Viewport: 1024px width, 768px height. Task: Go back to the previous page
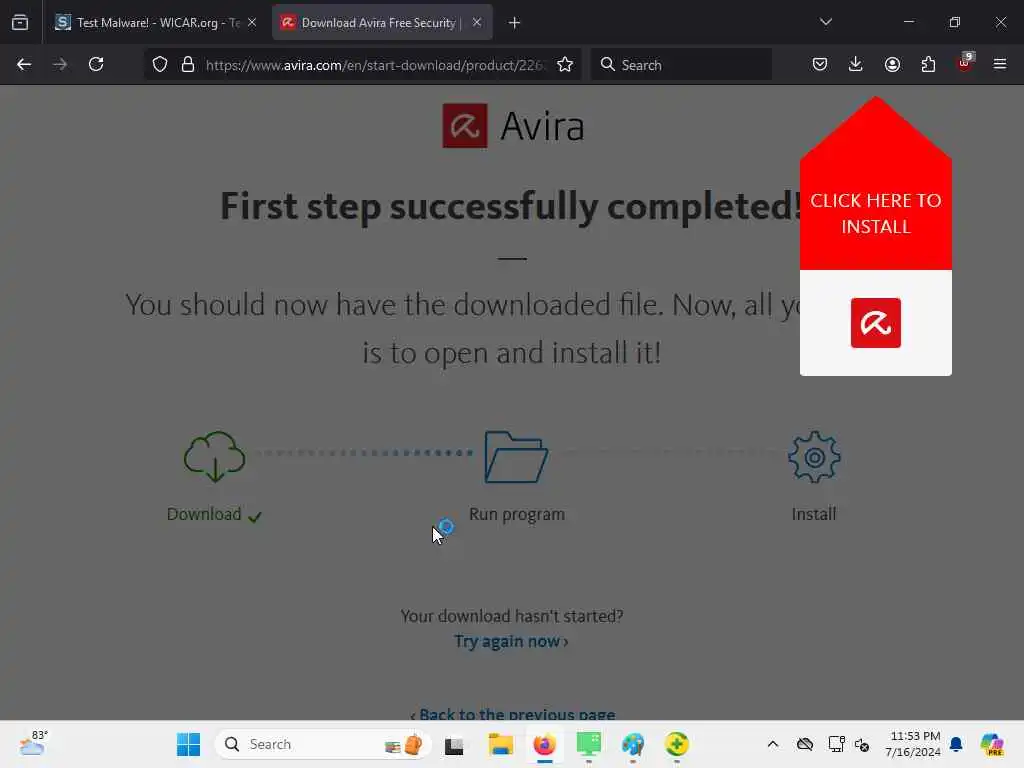[x=24, y=64]
